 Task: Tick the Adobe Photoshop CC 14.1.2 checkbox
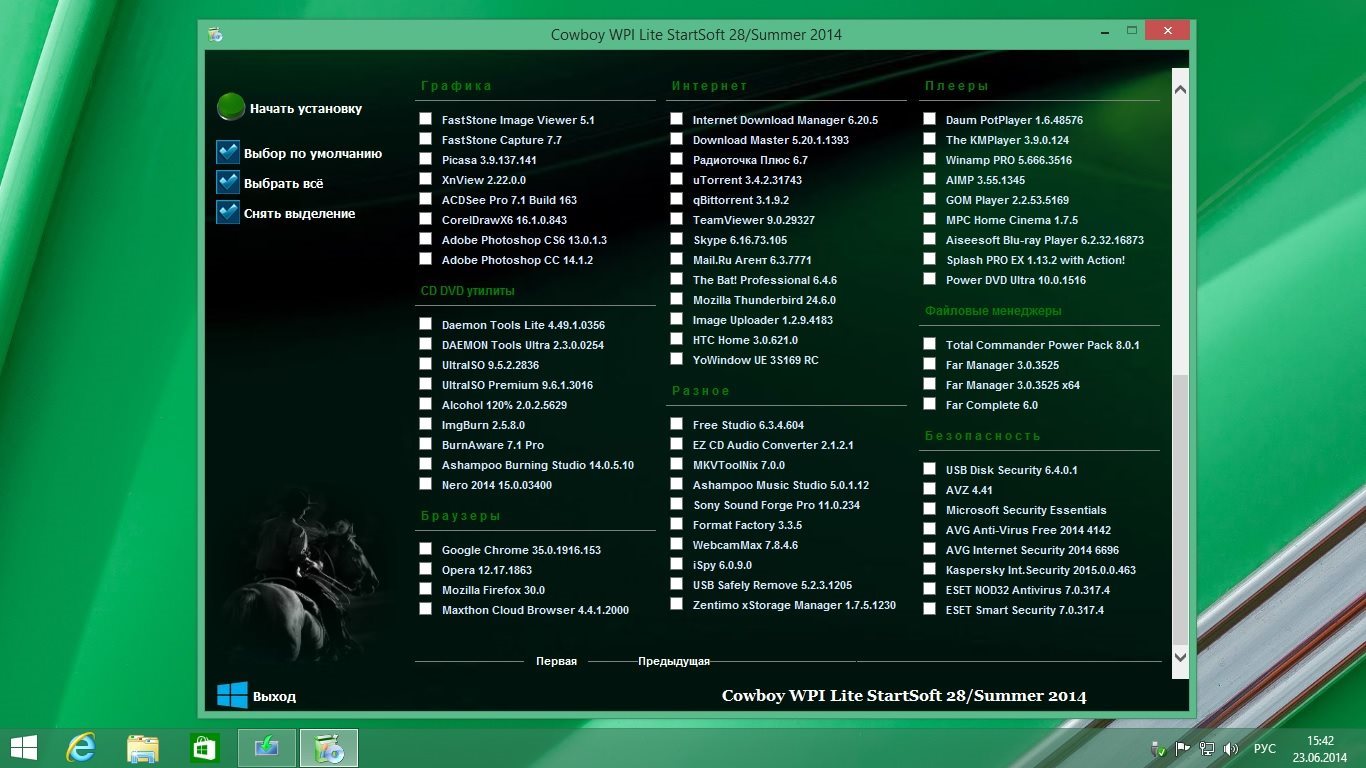point(426,259)
